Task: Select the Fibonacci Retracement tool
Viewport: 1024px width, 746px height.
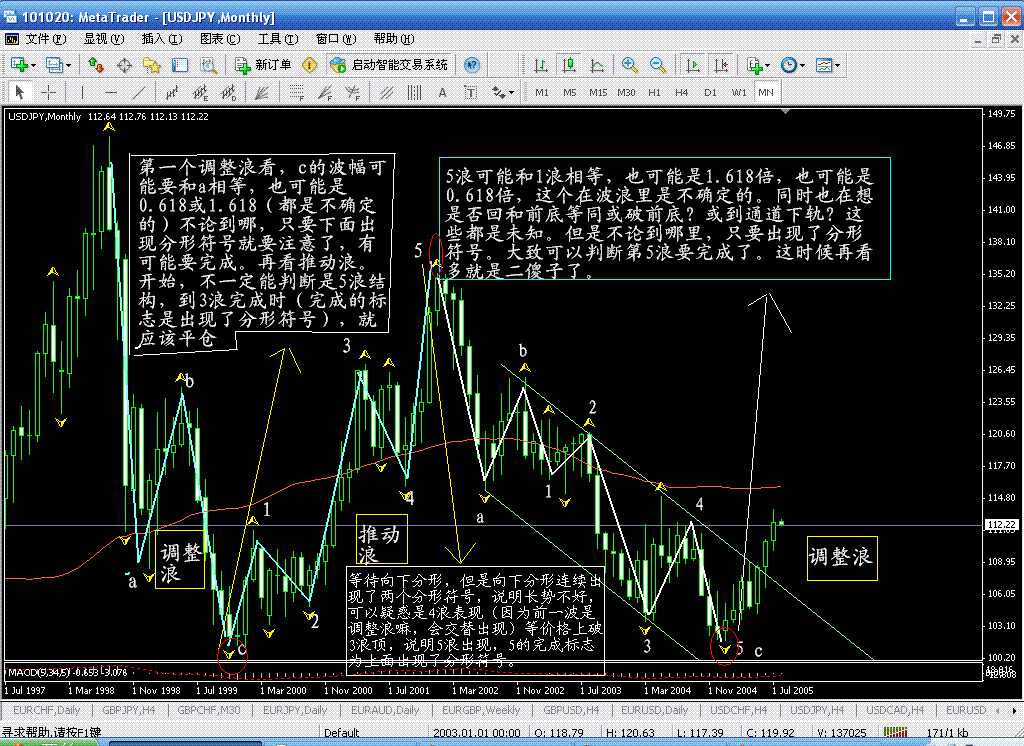Action: click(296, 92)
